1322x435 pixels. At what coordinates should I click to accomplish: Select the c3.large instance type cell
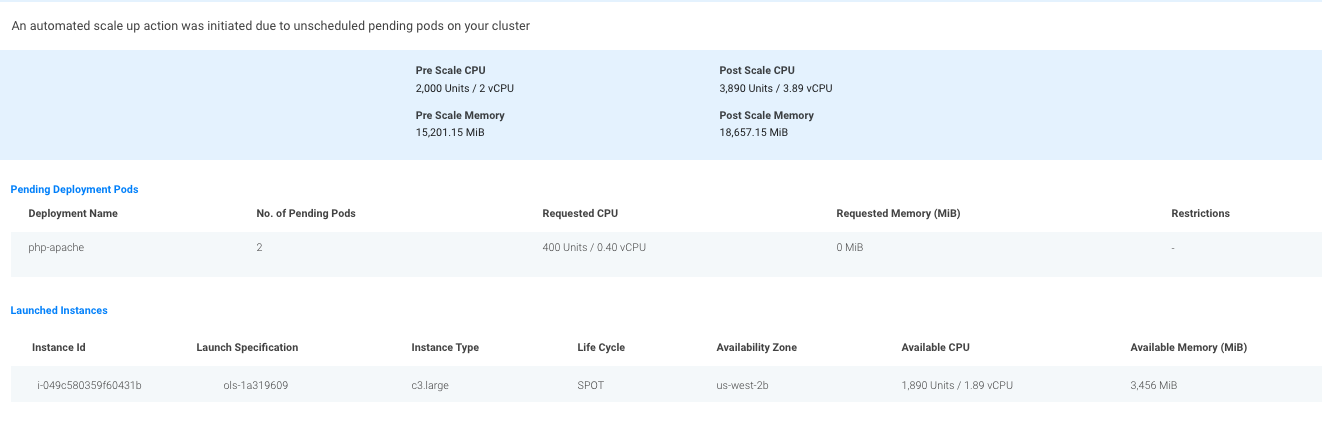(x=430, y=385)
